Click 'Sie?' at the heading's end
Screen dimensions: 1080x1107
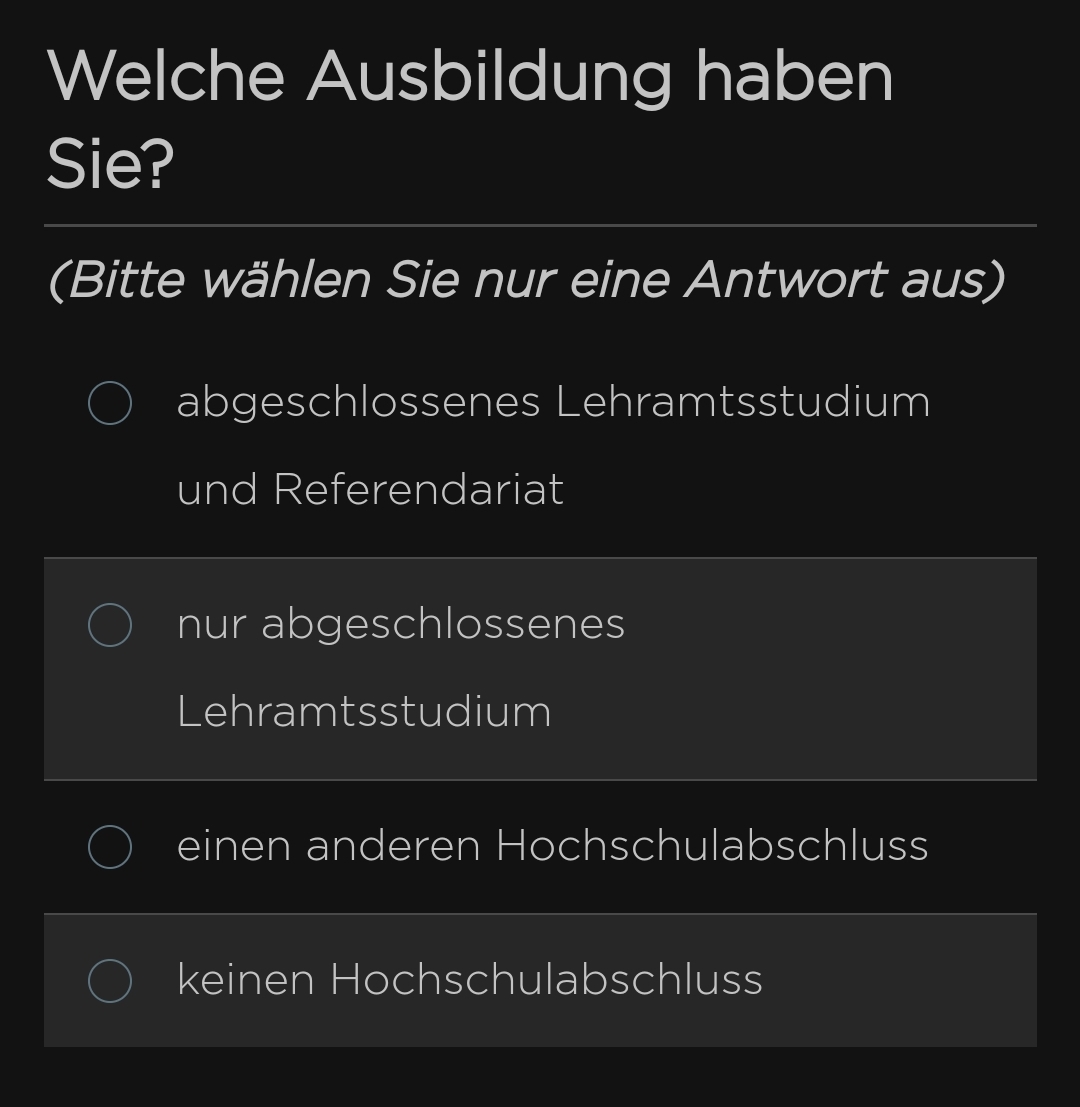click(110, 164)
